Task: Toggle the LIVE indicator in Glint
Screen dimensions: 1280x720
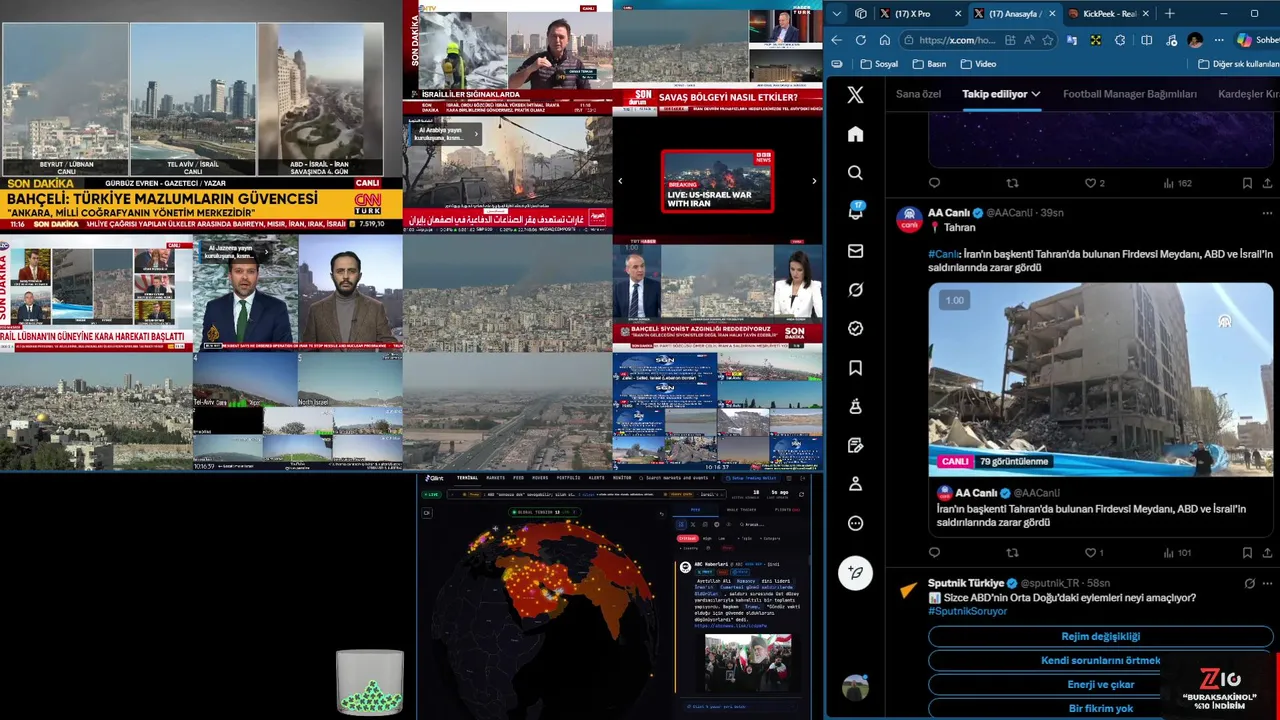Action: [431, 494]
